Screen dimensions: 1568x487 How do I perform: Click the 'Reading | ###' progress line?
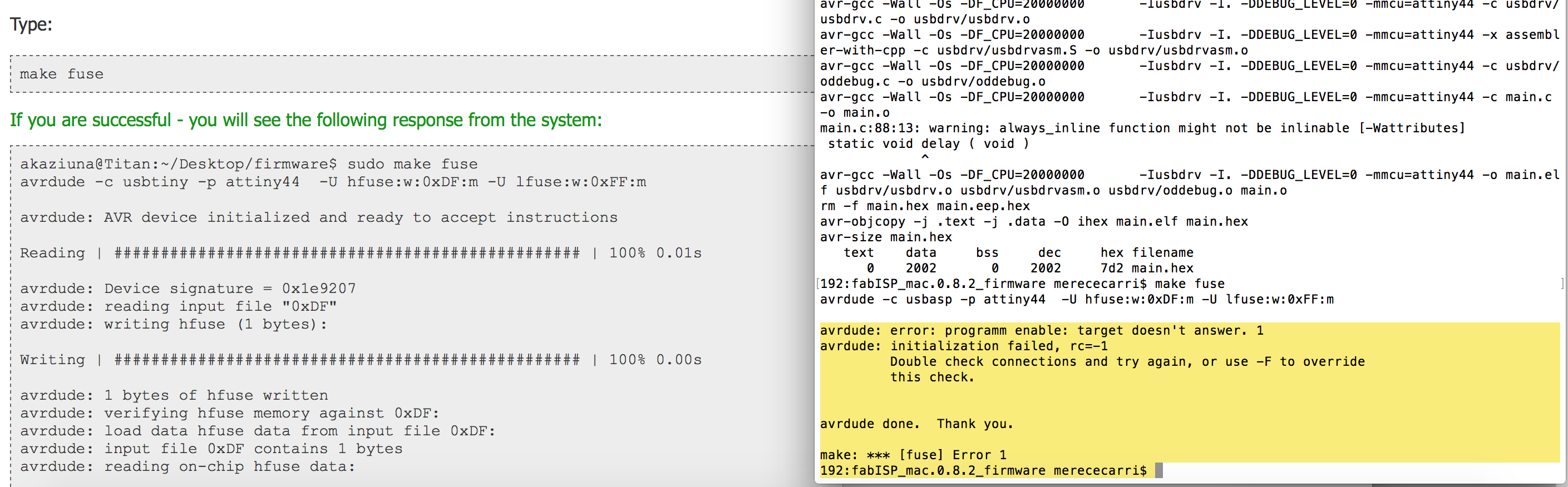click(361, 253)
